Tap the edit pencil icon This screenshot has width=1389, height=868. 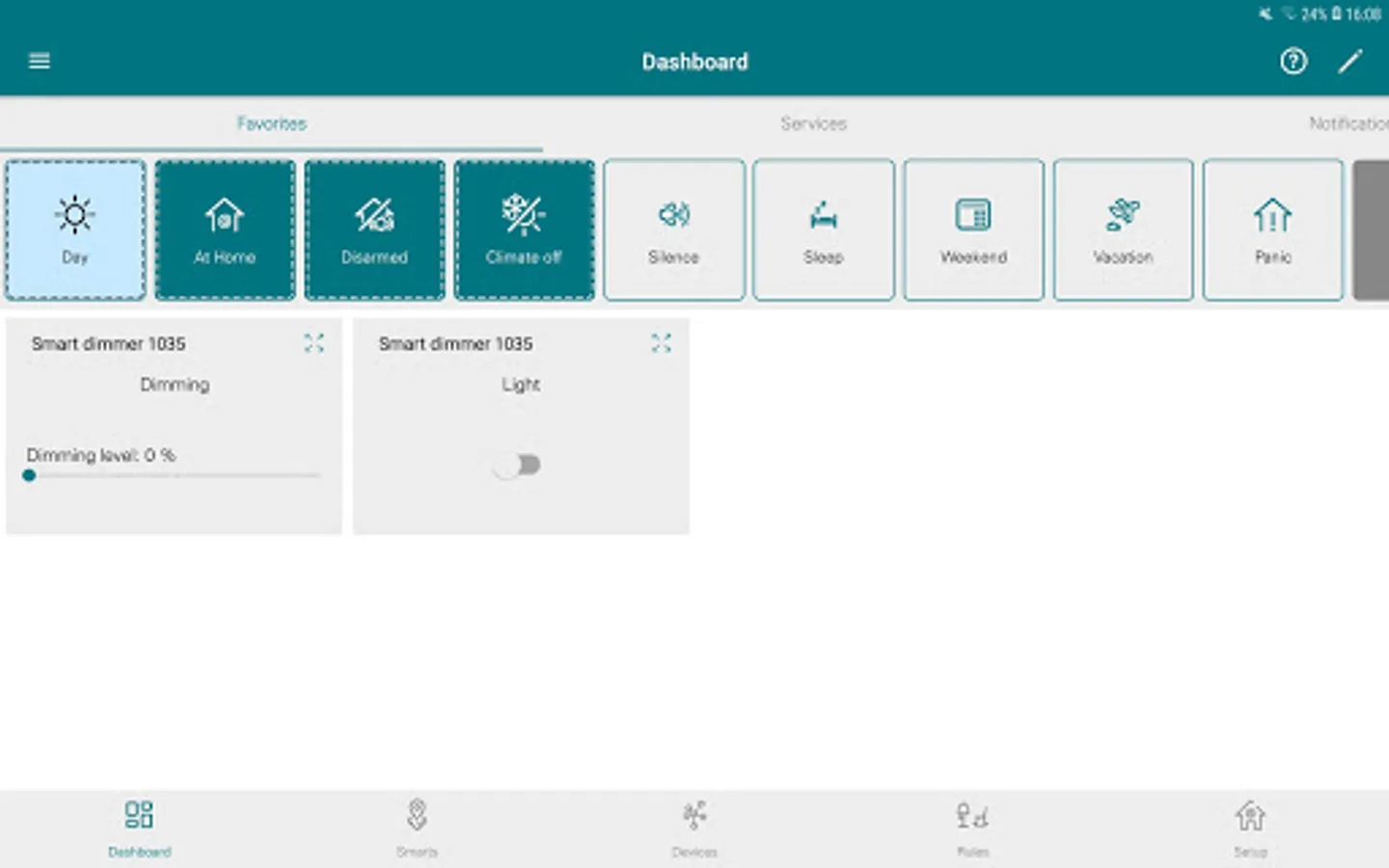1350,62
